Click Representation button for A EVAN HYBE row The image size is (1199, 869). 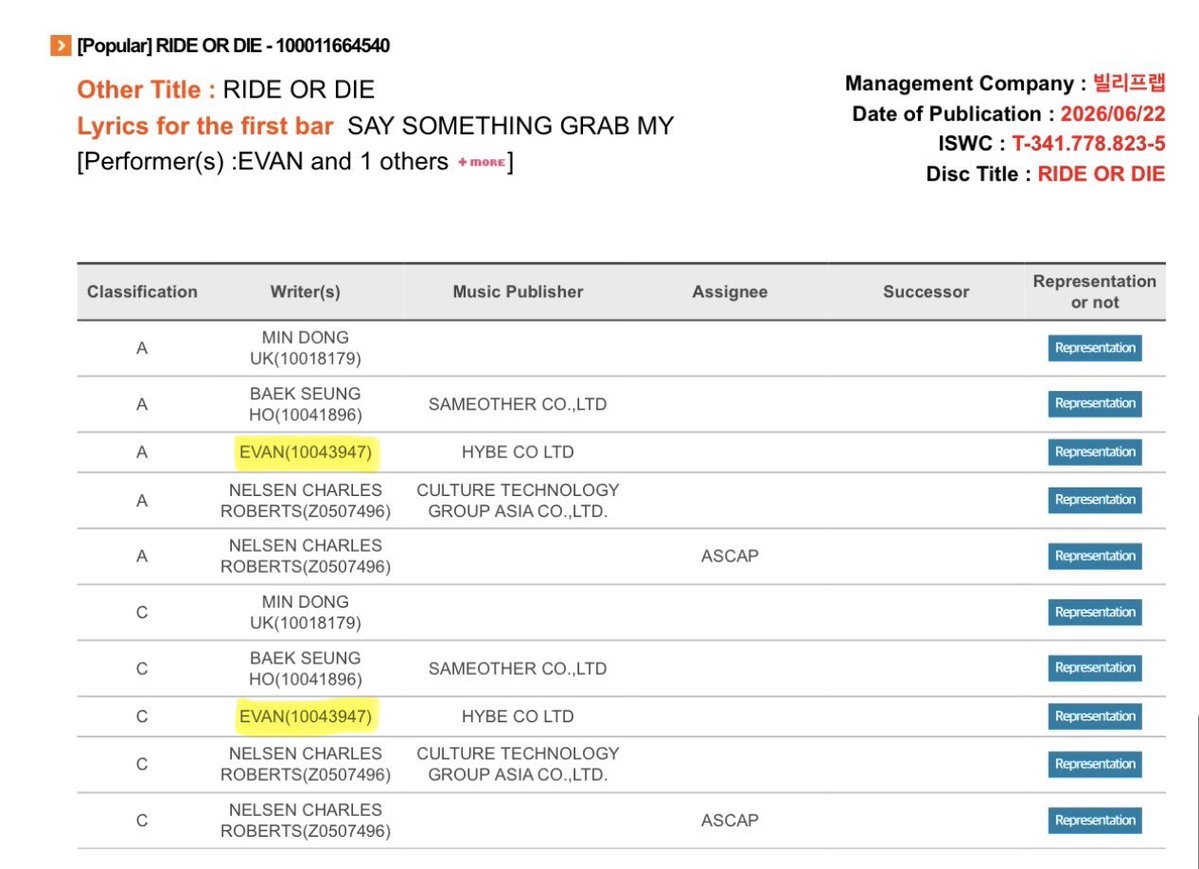click(1094, 452)
